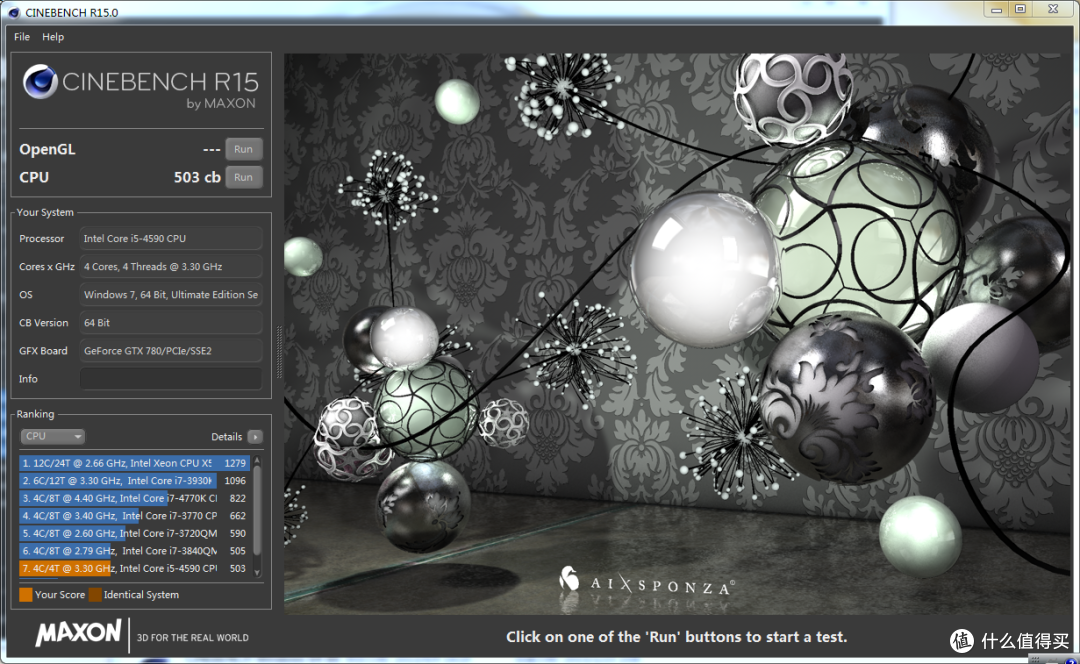Select ranking row 4C/8T i7-4770K score 822
Screen dimensions: 1080x664
134,498
